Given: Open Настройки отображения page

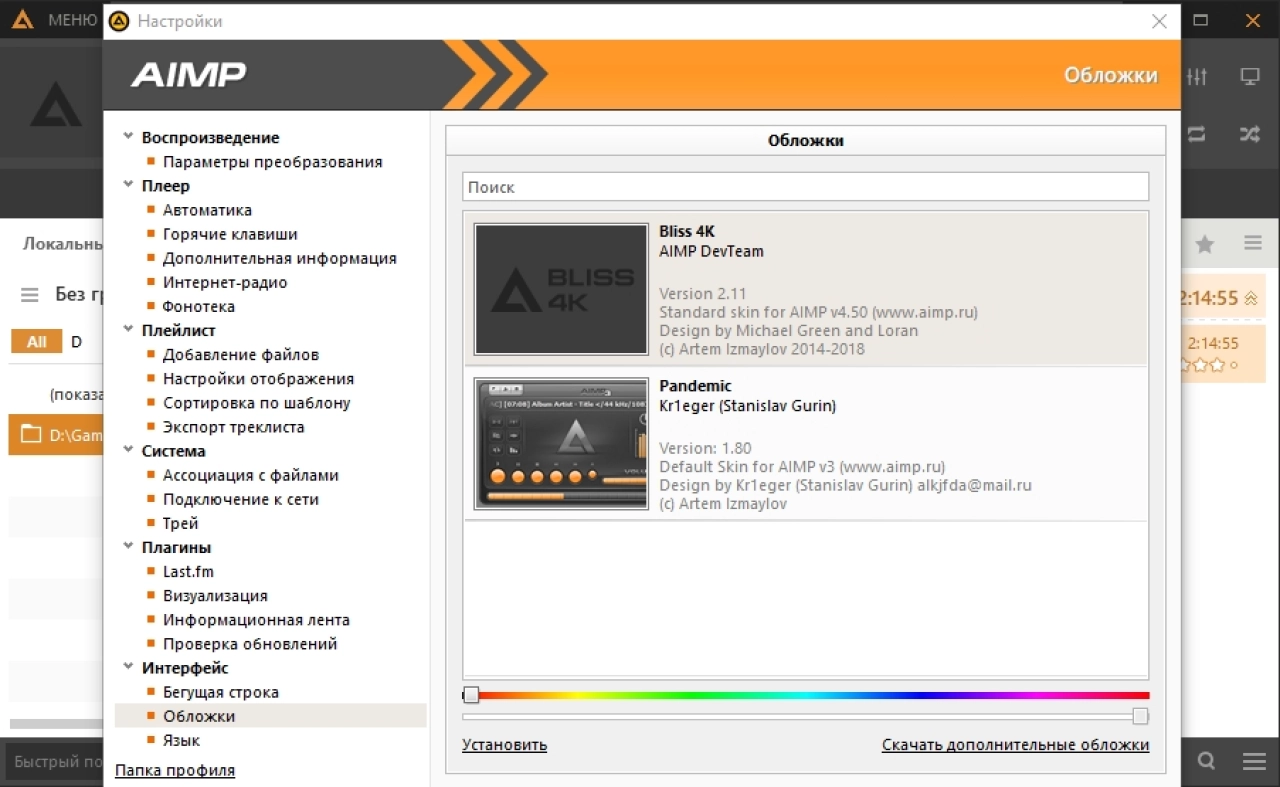Looking at the screenshot, I should [x=258, y=379].
